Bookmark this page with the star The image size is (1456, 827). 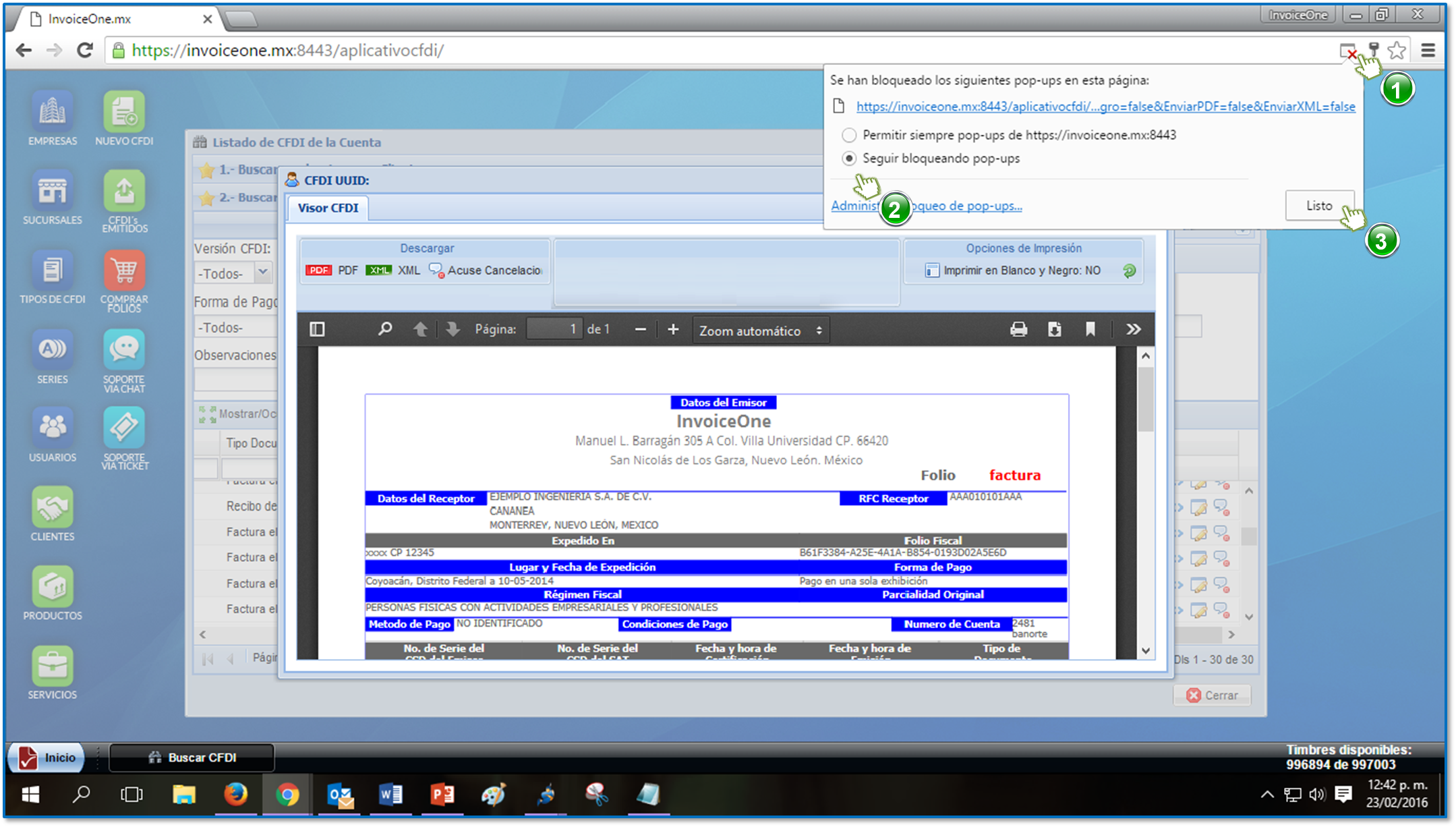[1397, 51]
